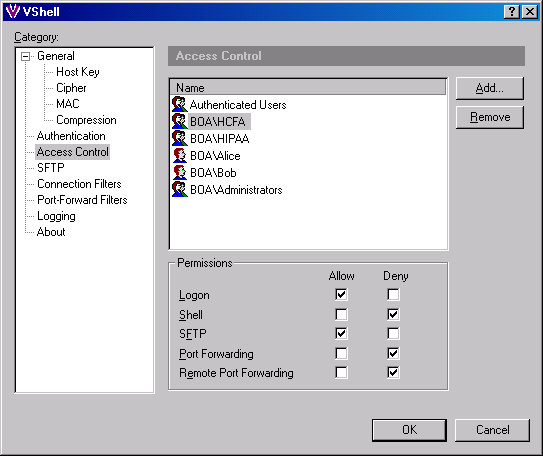This screenshot has width=543, height=456.
Task: Open the Connection Filters category
Action: pos(79,184)
